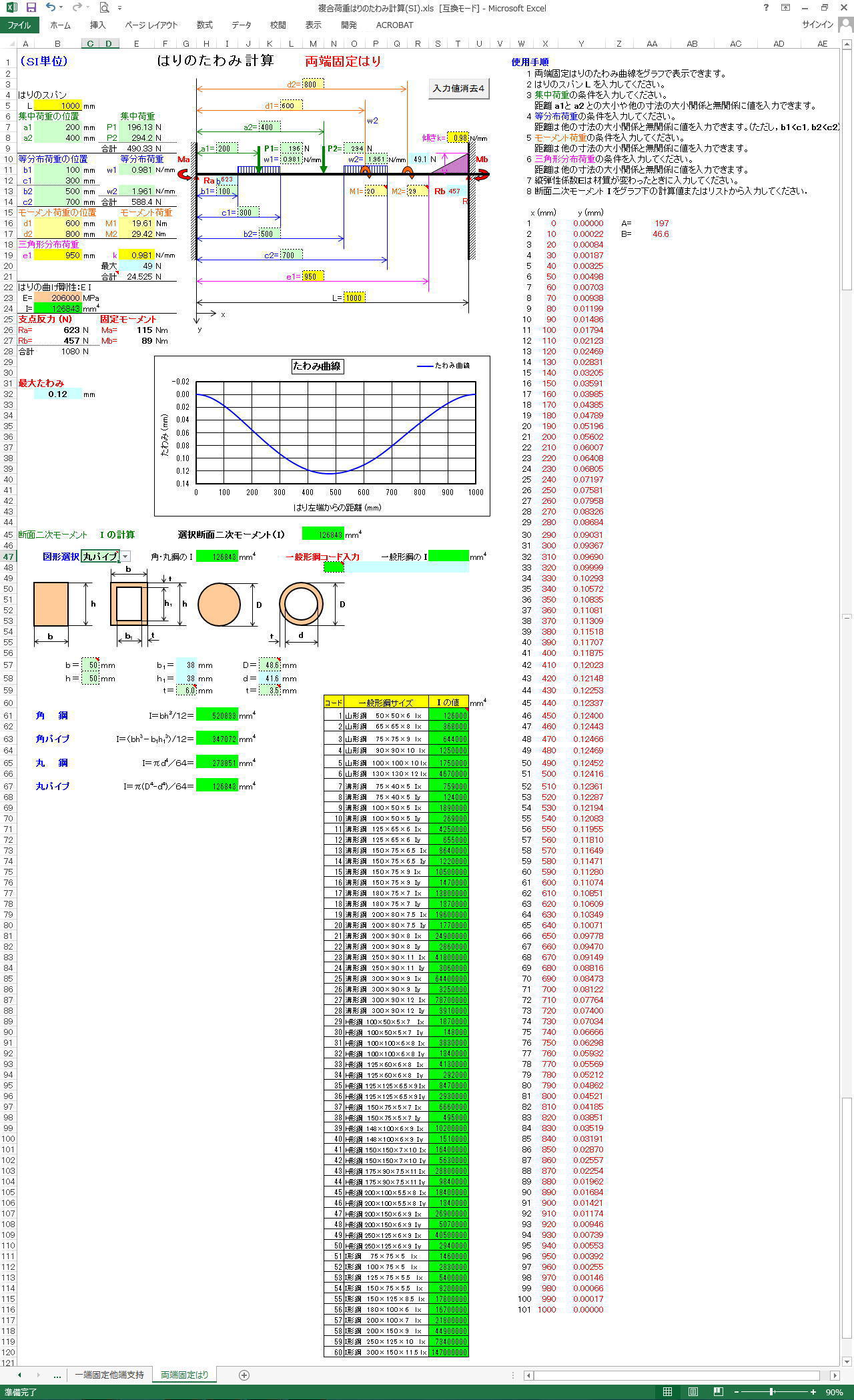Click the Save icon in quick access toolbar
The height and width of the screenshot is (1400, 854).
(x=31, y=7)
